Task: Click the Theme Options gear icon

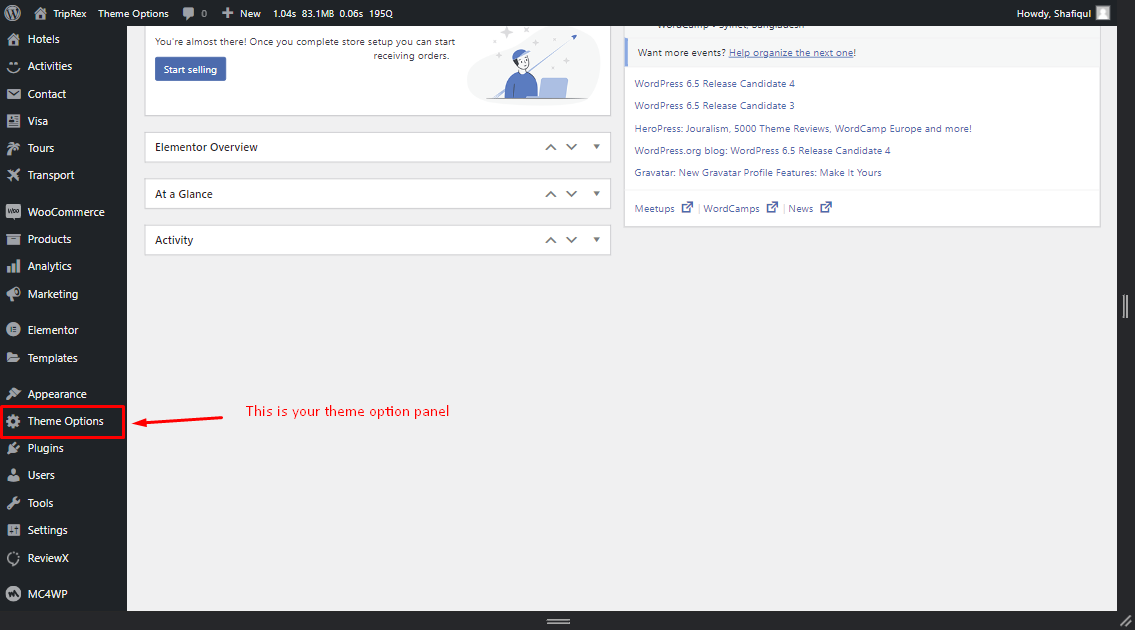Action: pyautogui.click(x=13, y=421)
